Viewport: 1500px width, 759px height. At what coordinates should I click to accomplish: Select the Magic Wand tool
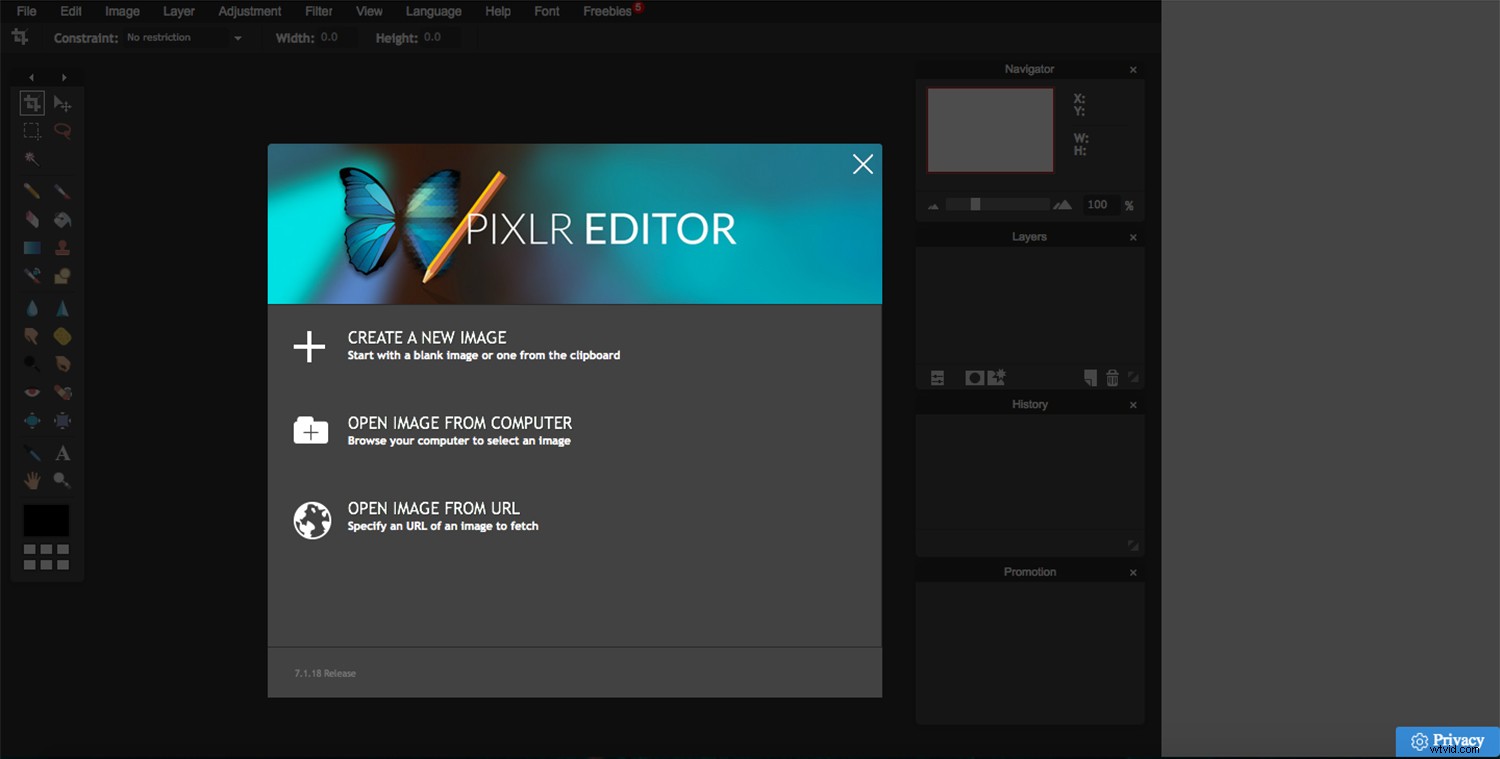tap(31, 158)
